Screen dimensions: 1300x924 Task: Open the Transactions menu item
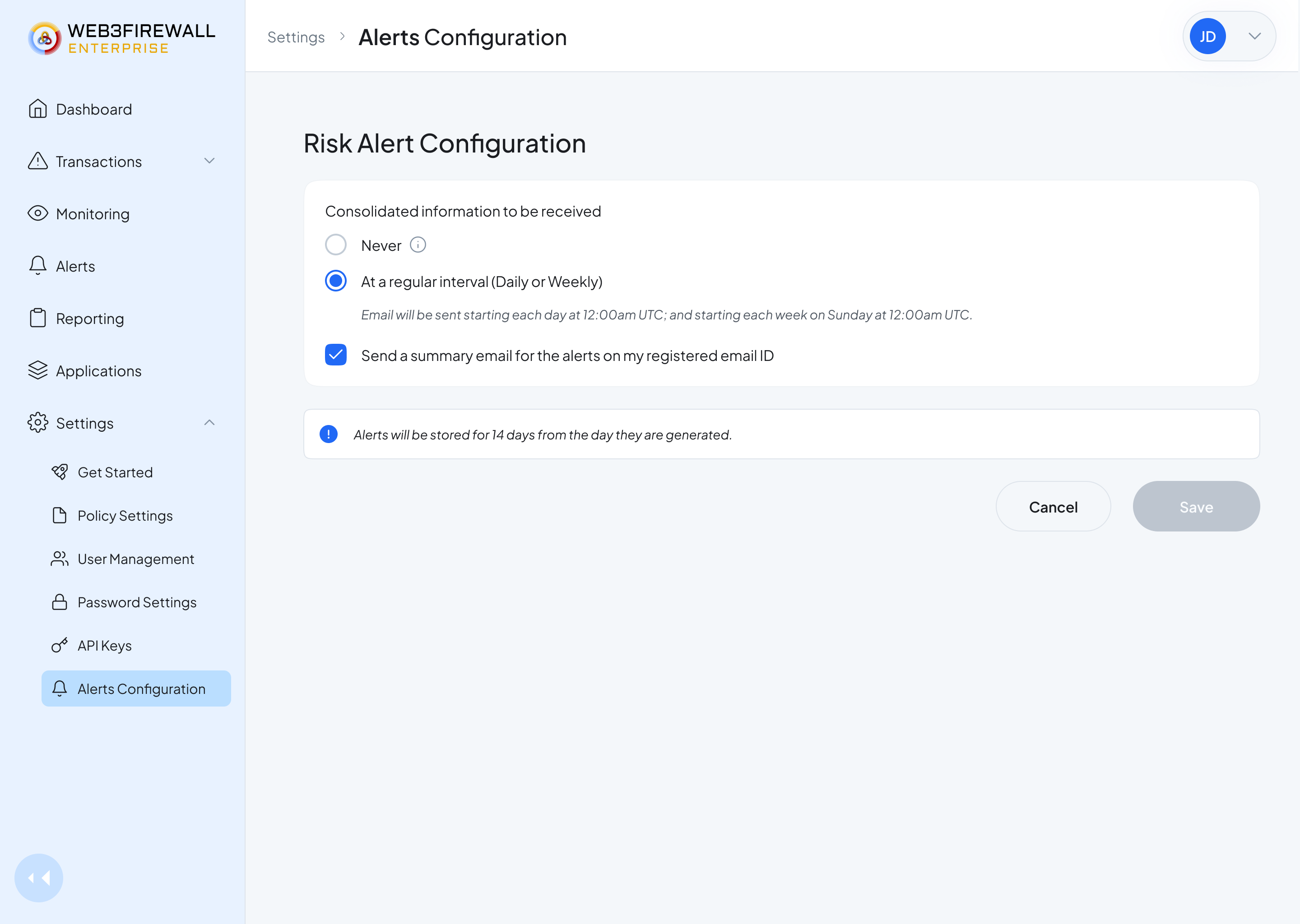tap(98, 162)
